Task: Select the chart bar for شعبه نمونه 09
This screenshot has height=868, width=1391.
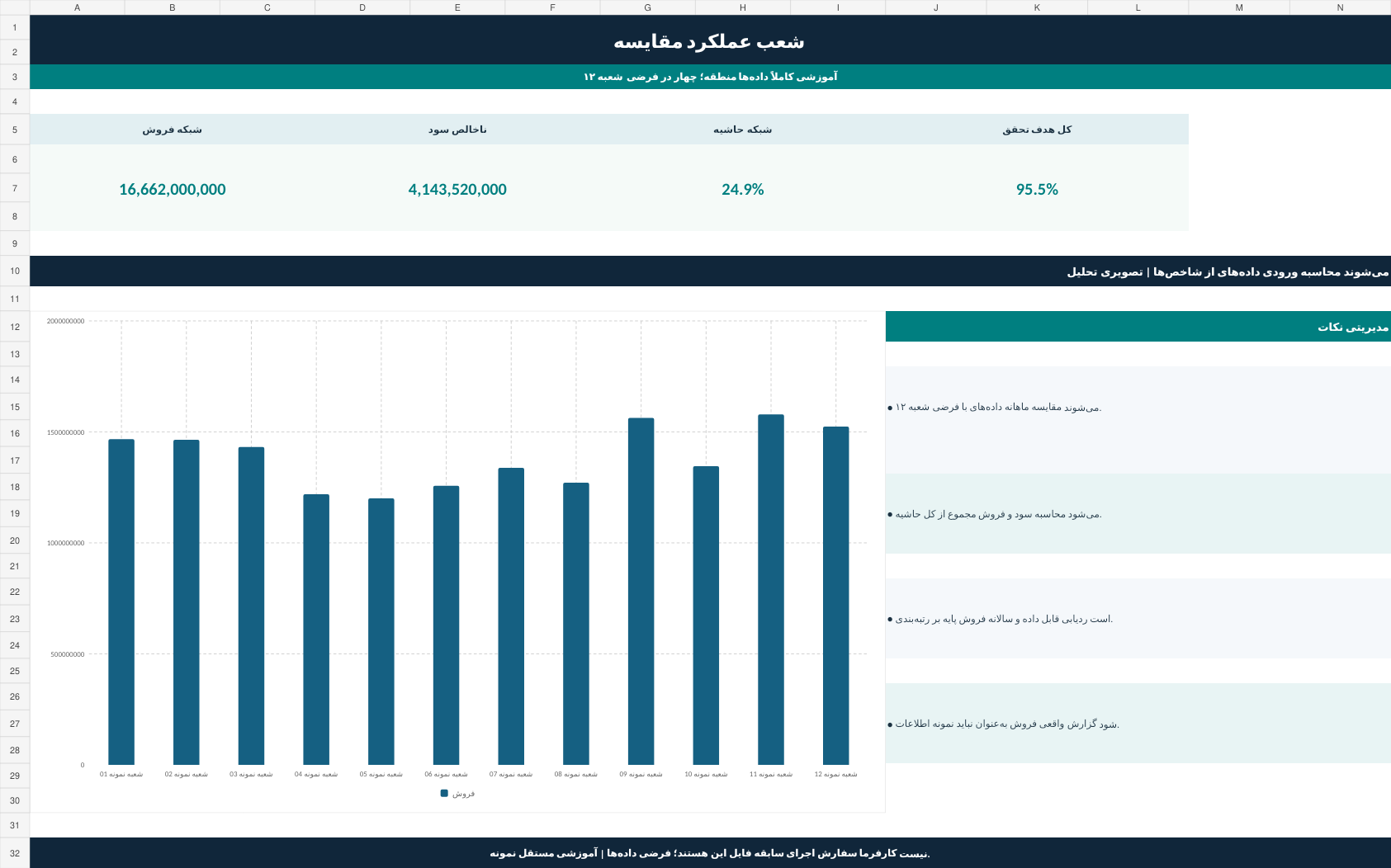Action: point(641,591)
